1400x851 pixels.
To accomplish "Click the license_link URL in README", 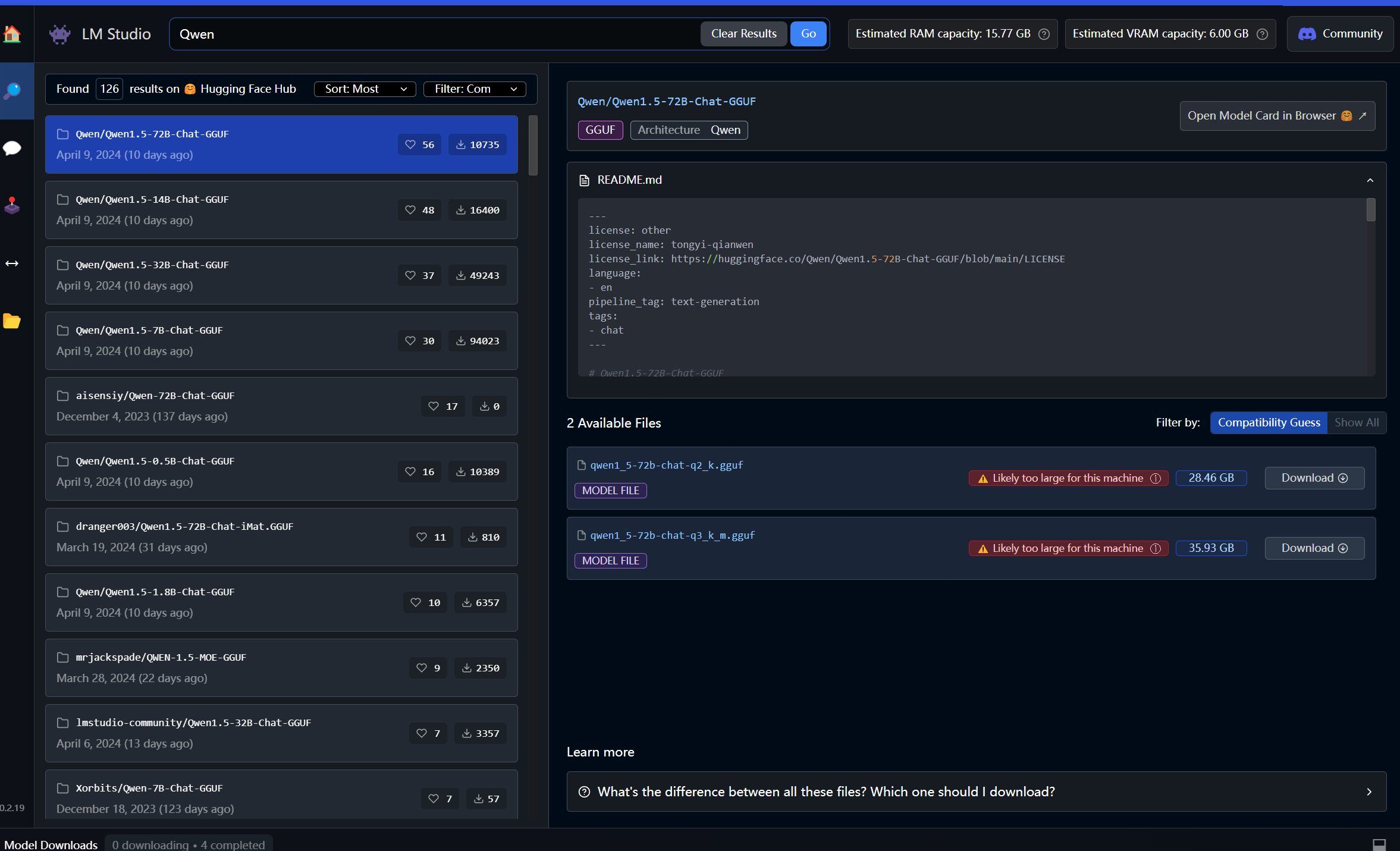I will (868, 259).
